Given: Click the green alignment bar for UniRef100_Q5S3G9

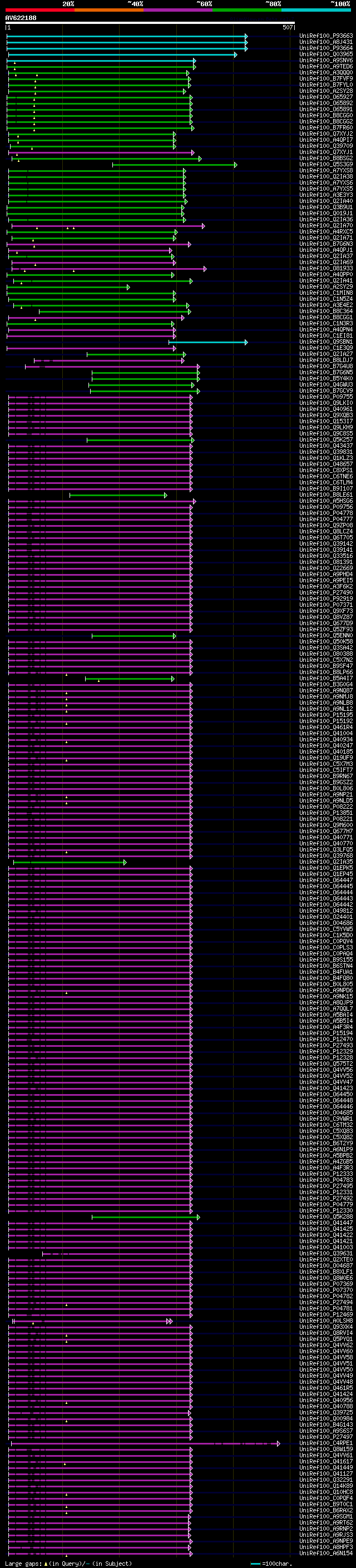Looking at the screenshot, I should 175,164.
